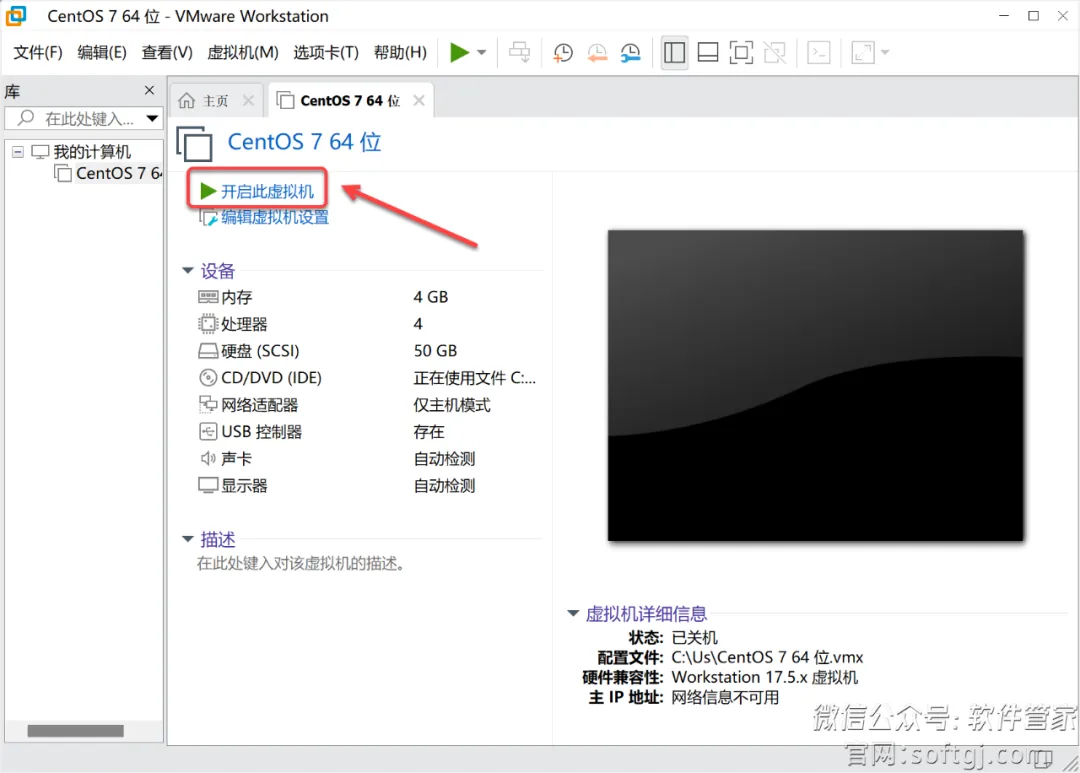Toggle the library sidebar view button
The width and height of the screenshot is (1080, 773).
(x=674, y=52)
